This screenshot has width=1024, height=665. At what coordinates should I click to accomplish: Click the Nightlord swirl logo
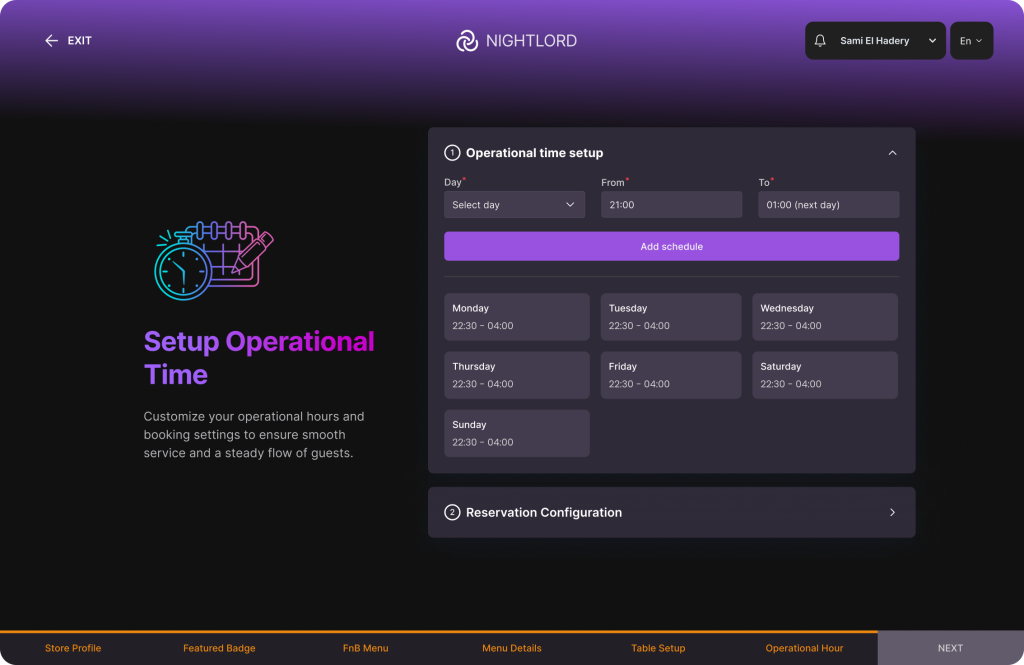click(x=467, y=41)
